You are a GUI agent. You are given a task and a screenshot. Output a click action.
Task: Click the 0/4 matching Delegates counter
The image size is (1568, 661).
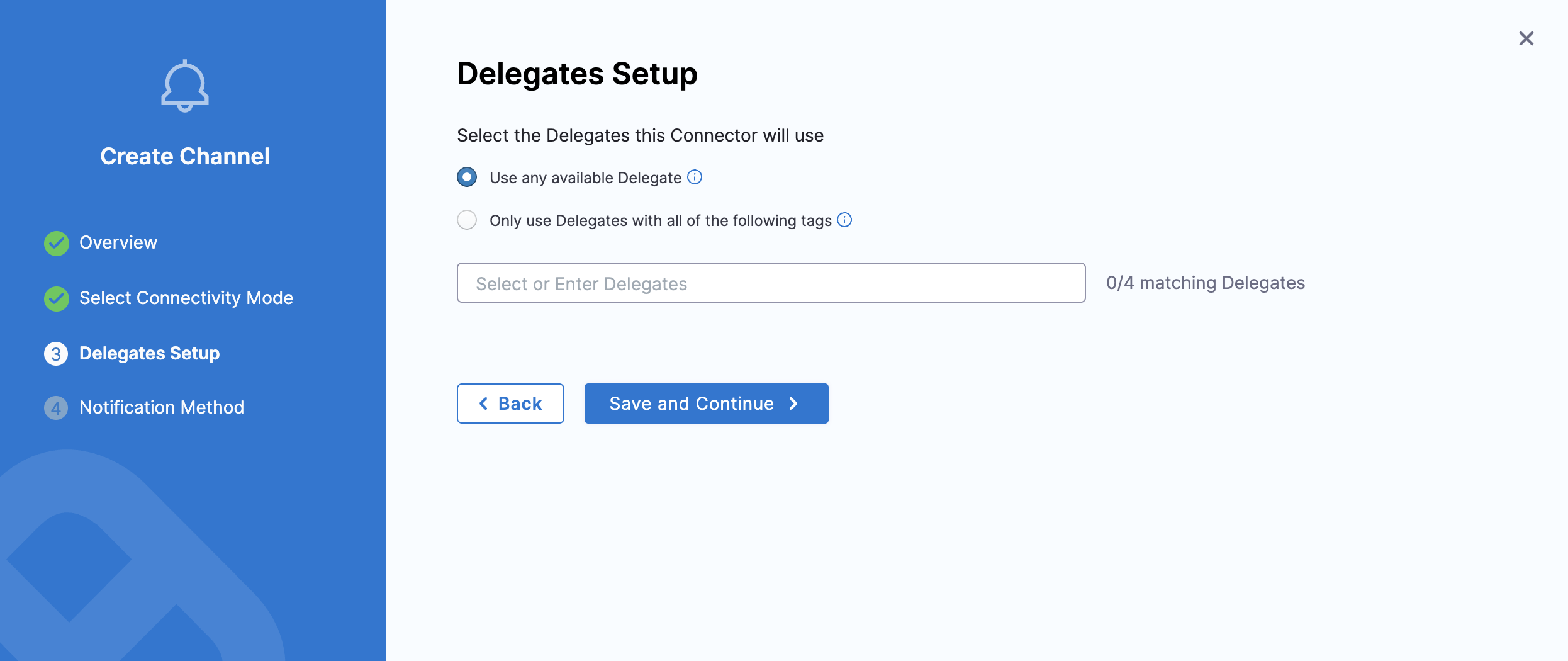click(1206, 283)
